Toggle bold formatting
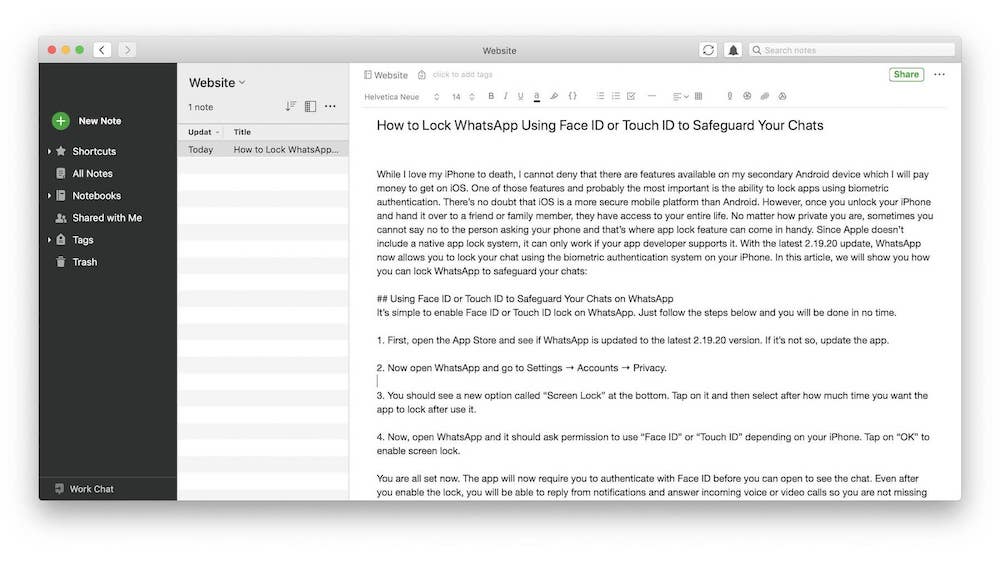The height and width of the screenshot is (562, 1000). click(490, 97)
